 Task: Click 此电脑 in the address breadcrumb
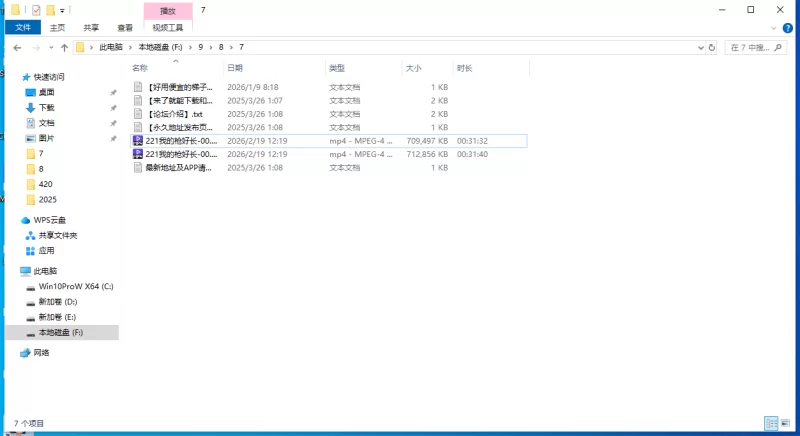(111, 47)
